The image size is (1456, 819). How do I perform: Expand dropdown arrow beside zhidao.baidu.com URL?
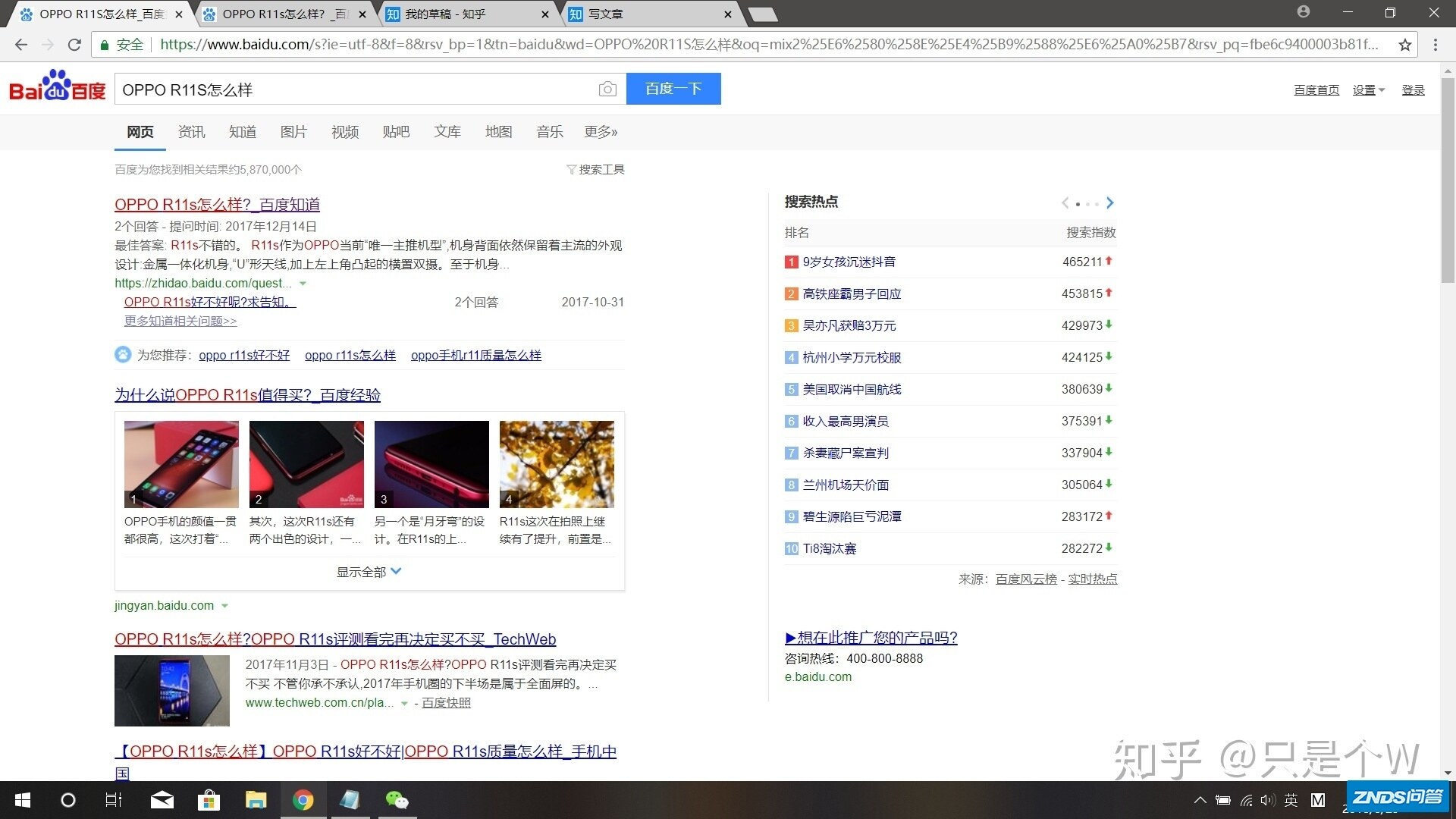coord(303,284)
